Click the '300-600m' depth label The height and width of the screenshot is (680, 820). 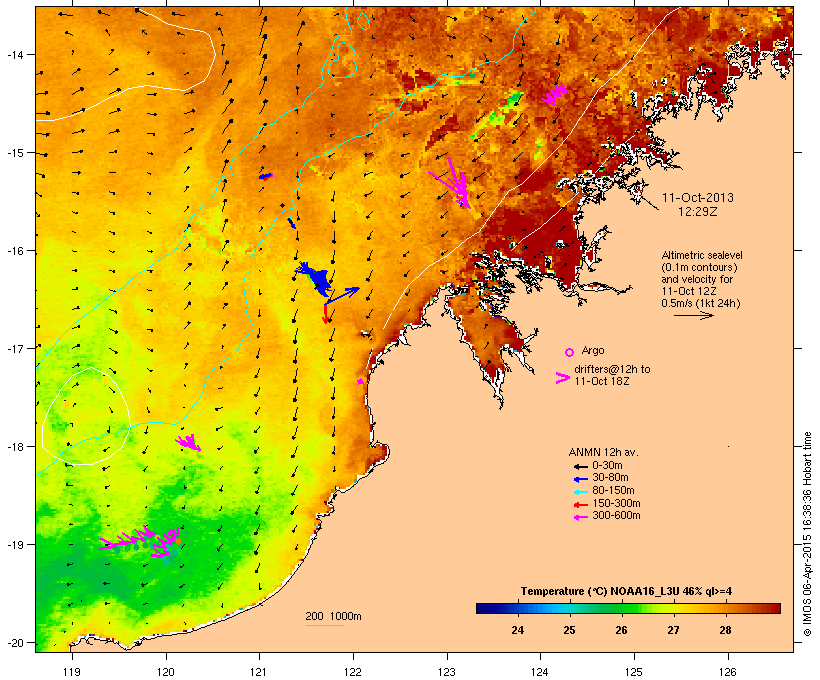tap(616, 516)
